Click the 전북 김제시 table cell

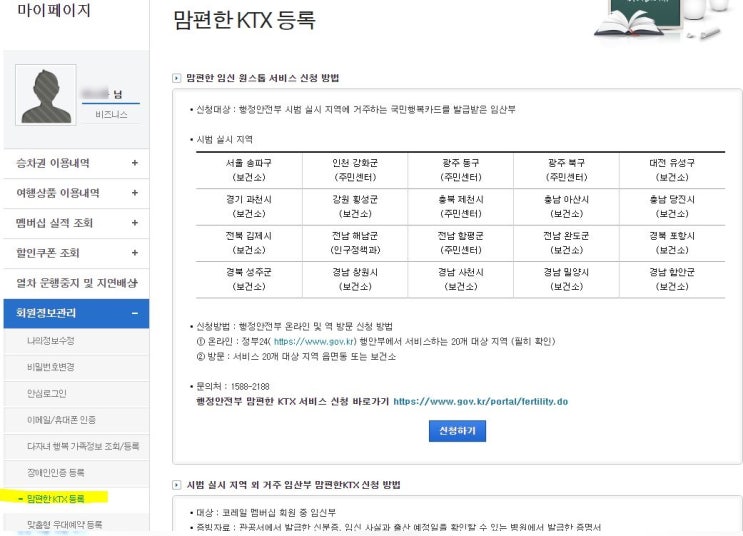coord(249,243)
